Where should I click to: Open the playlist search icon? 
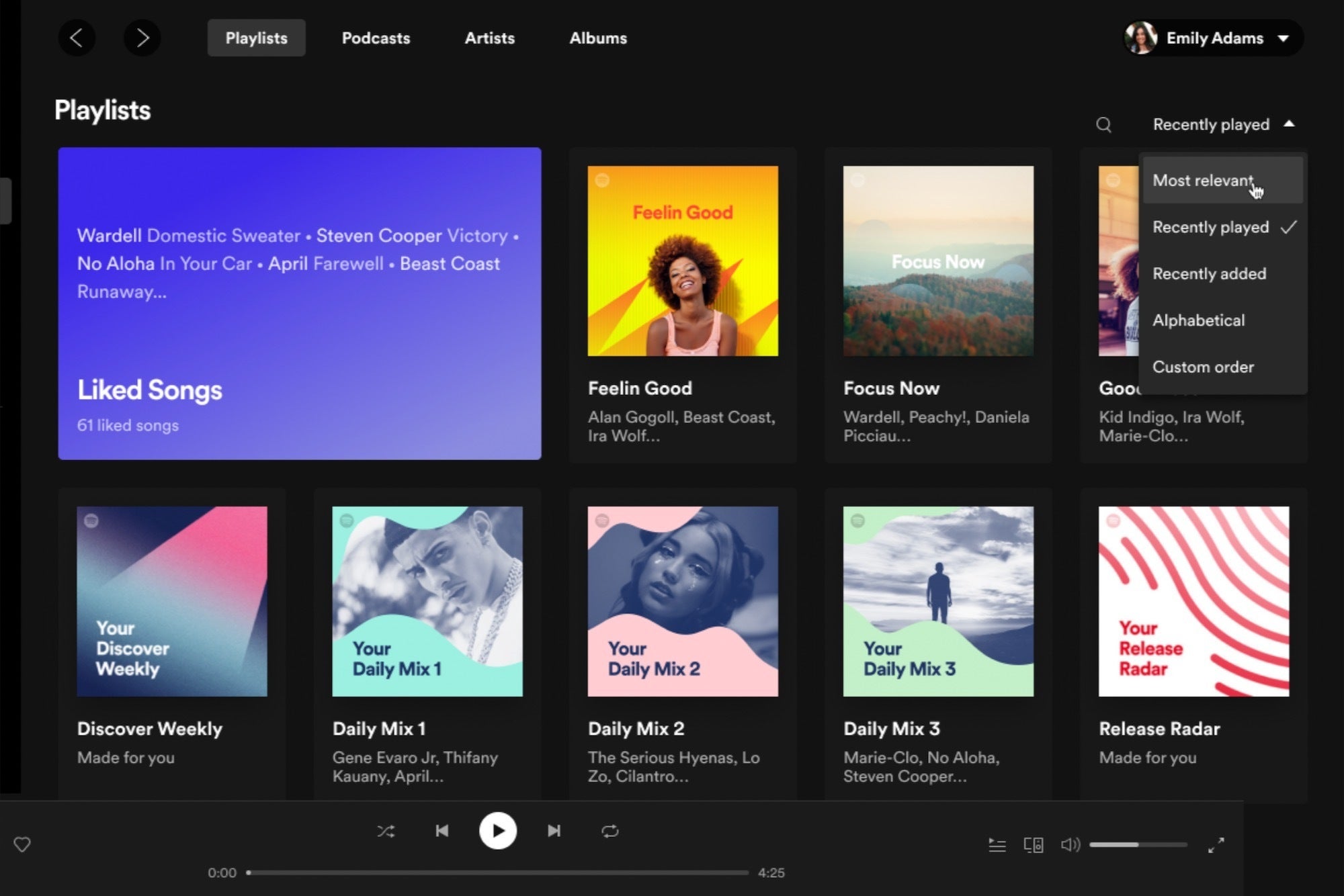coord(1103,124)
